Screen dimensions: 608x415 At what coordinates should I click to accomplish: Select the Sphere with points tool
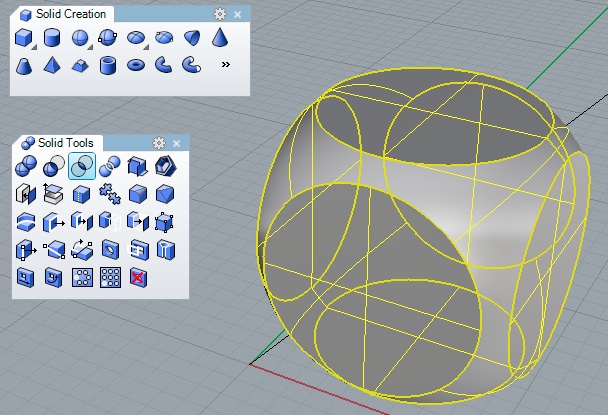coord(107,38)
